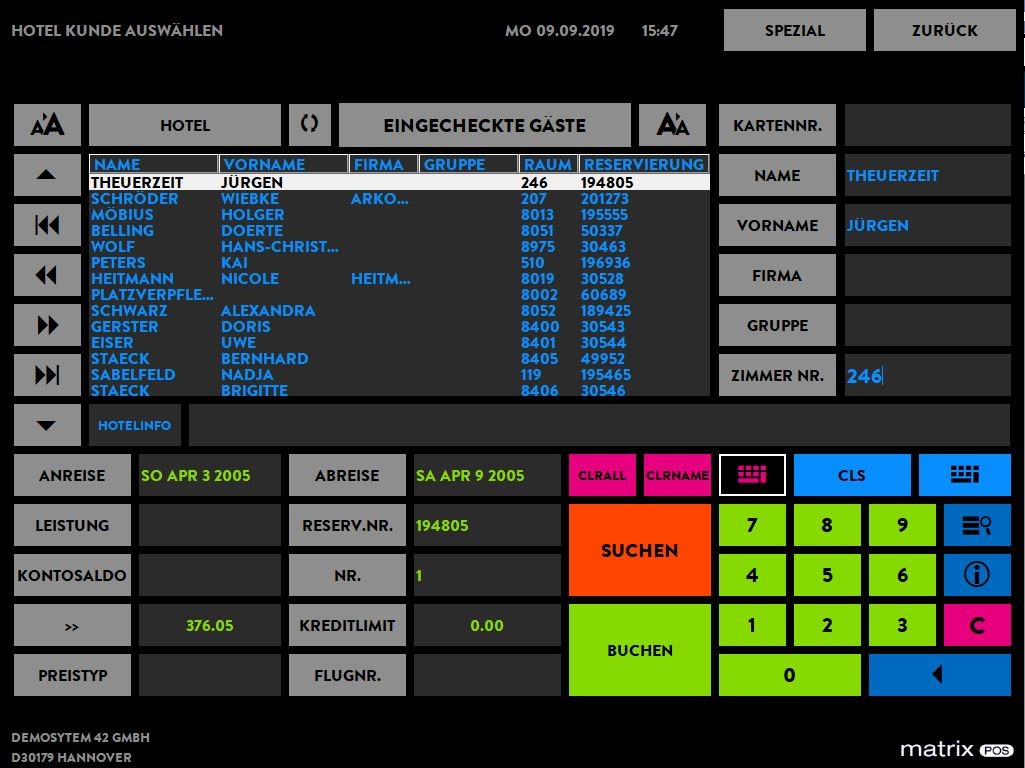Screen dimensions: 1025x768
Task: Toggle the blue keypad layout icon
Action: tap(964, 475)
